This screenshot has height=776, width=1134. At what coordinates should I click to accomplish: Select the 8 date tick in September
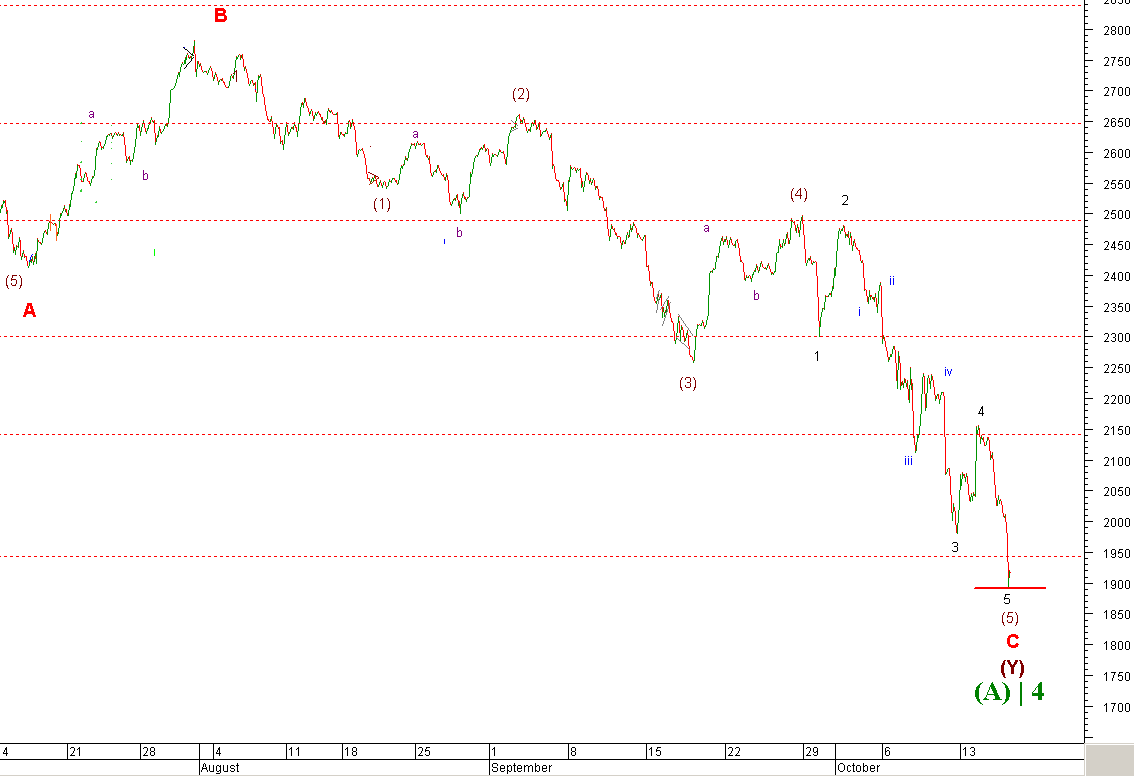573,752
